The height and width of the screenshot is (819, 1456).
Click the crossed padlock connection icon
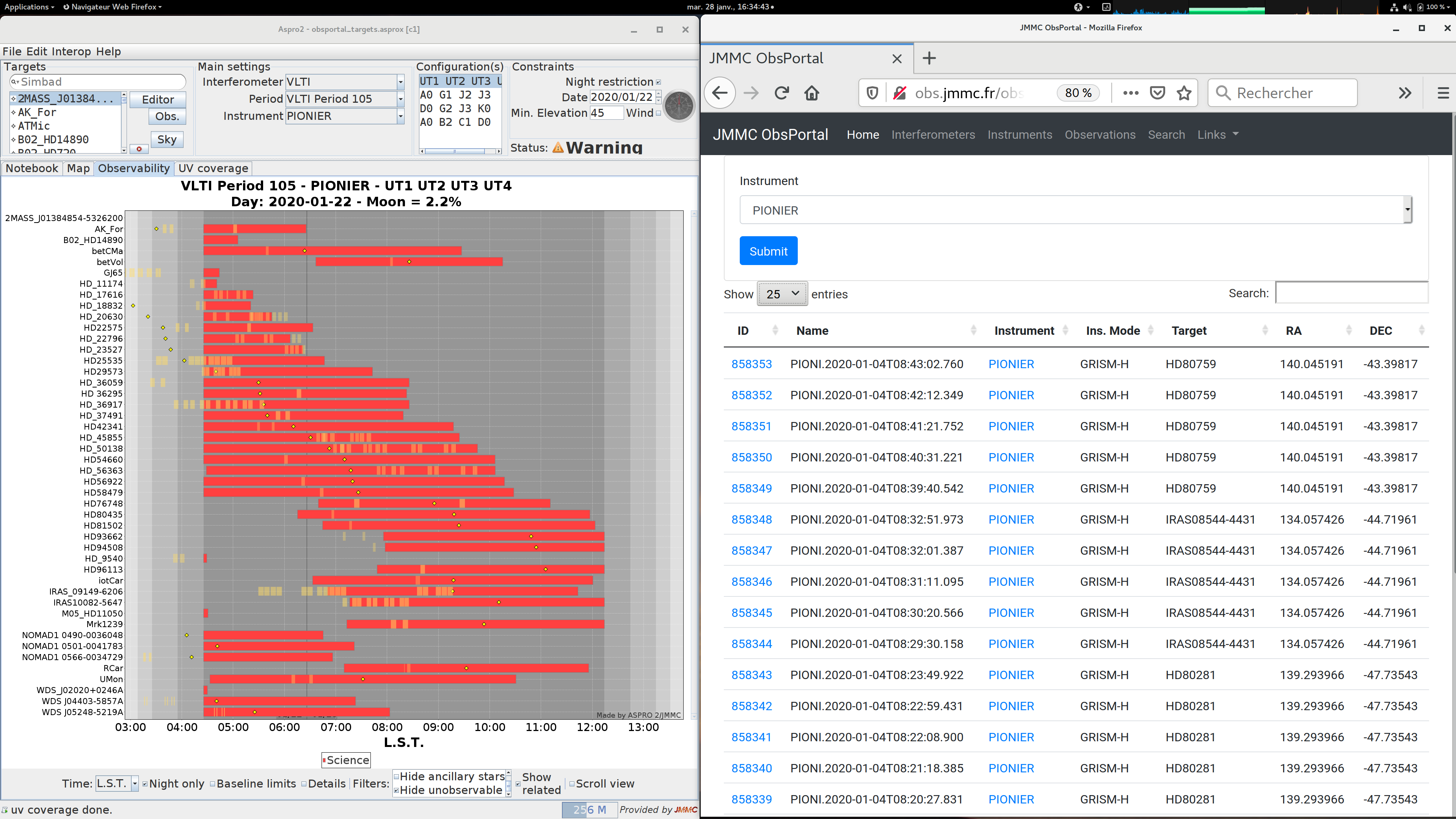click(899, 93)
